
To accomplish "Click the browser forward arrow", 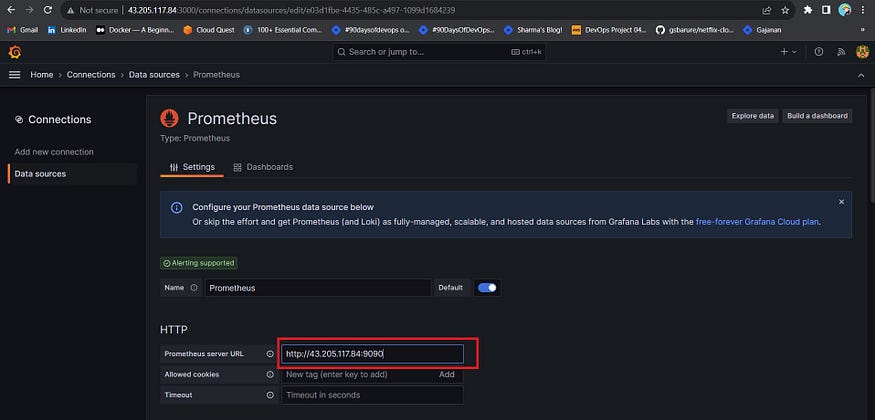I will 30,10.
